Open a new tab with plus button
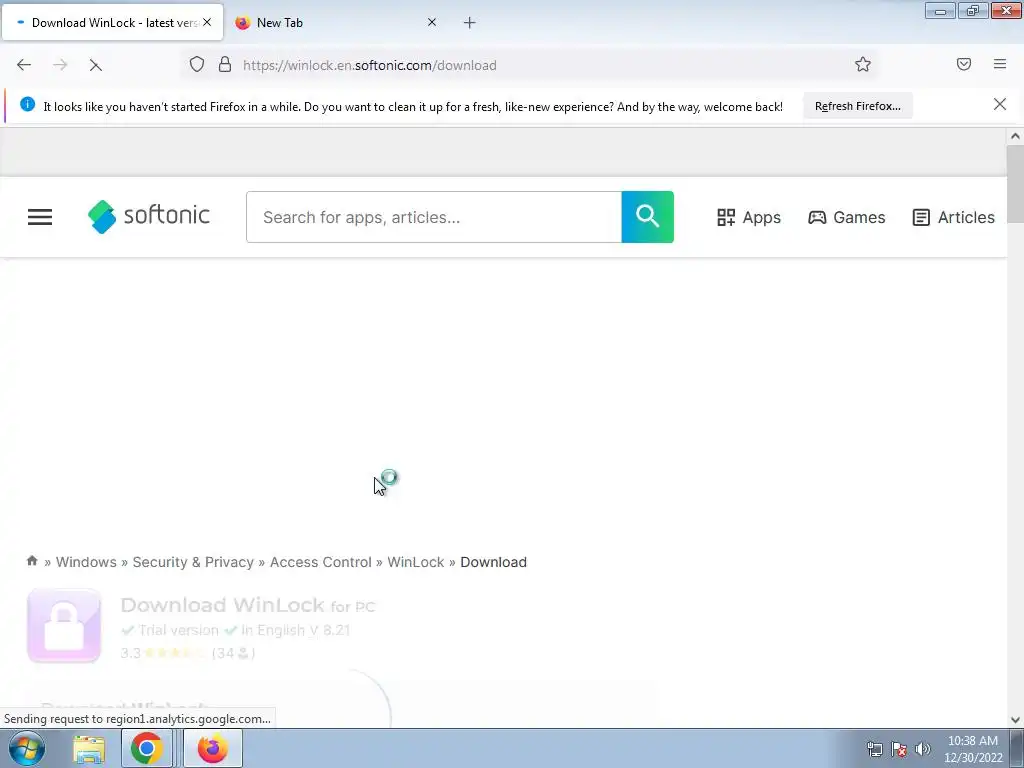This screenshot has width=1024, height=768. click(x=470, y=23)
